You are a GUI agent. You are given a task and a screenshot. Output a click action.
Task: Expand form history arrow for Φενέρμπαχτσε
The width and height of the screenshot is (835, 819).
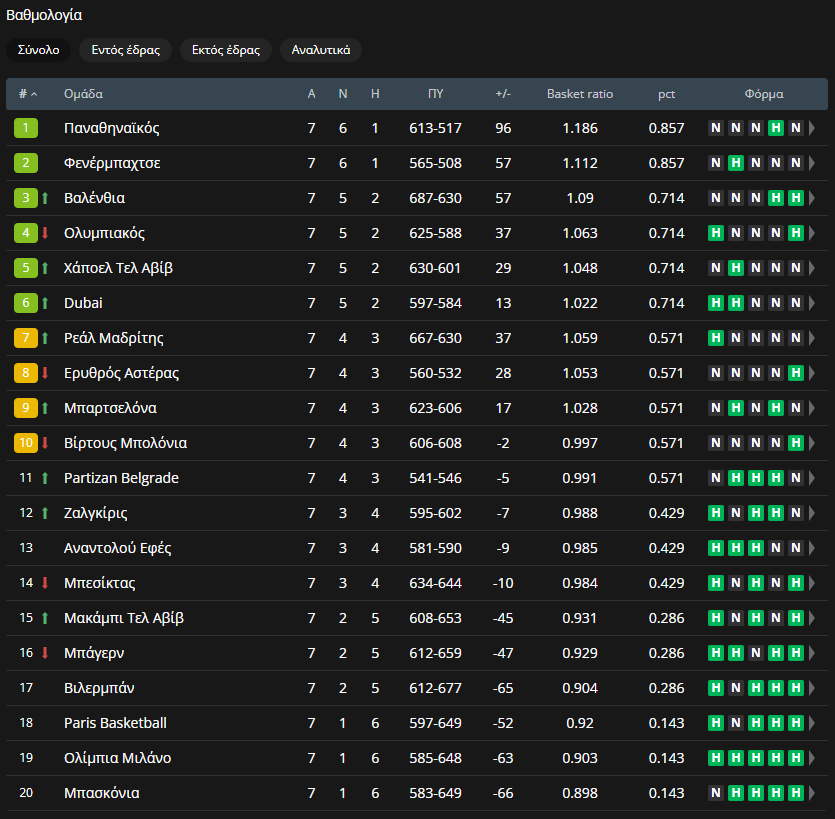point(812,163)
